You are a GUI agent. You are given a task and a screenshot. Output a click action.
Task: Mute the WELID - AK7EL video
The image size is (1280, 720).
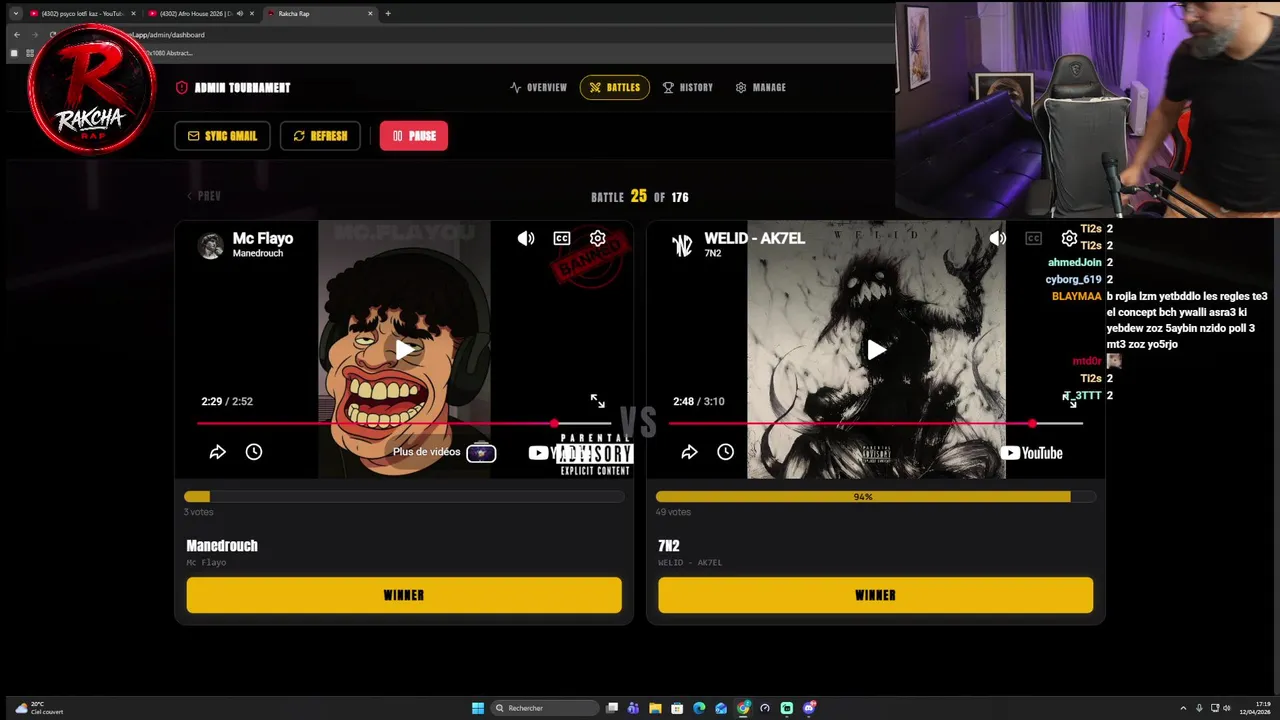pos(997,238)
